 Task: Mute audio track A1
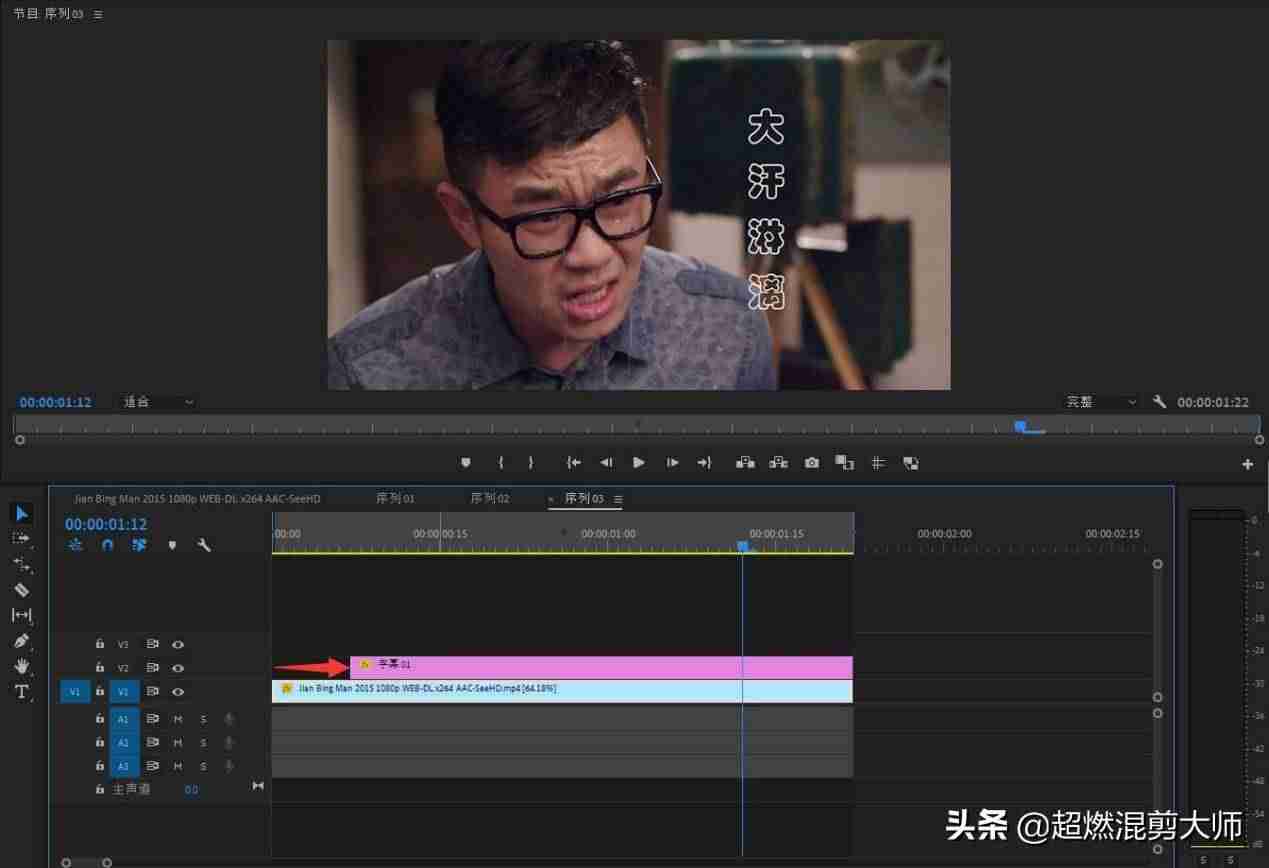coord(178,719)
